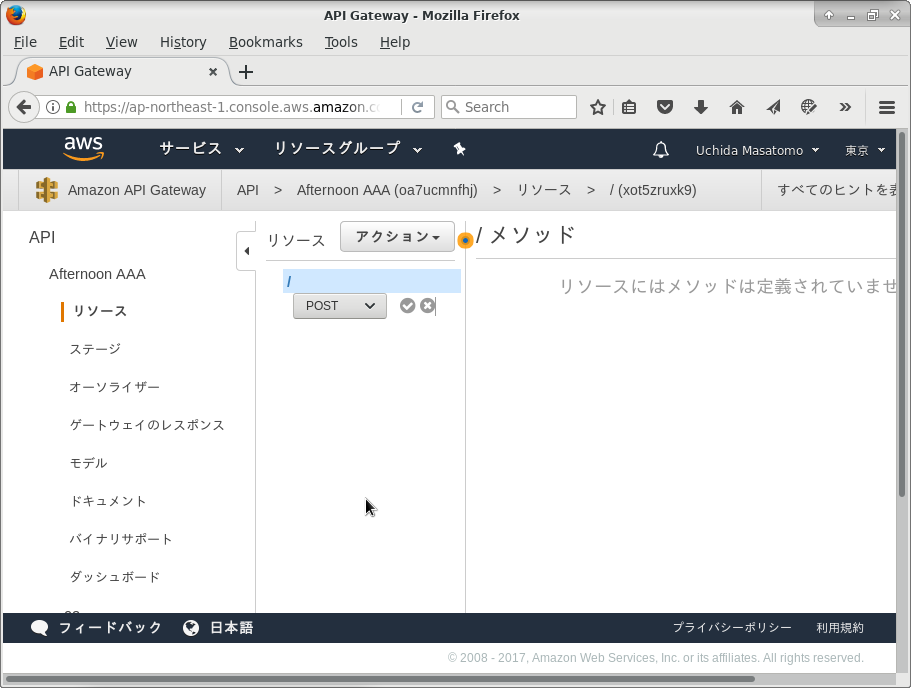
Task: Click the / (xot5zruxk9) breadcrumb
Action: coord(653,190)
